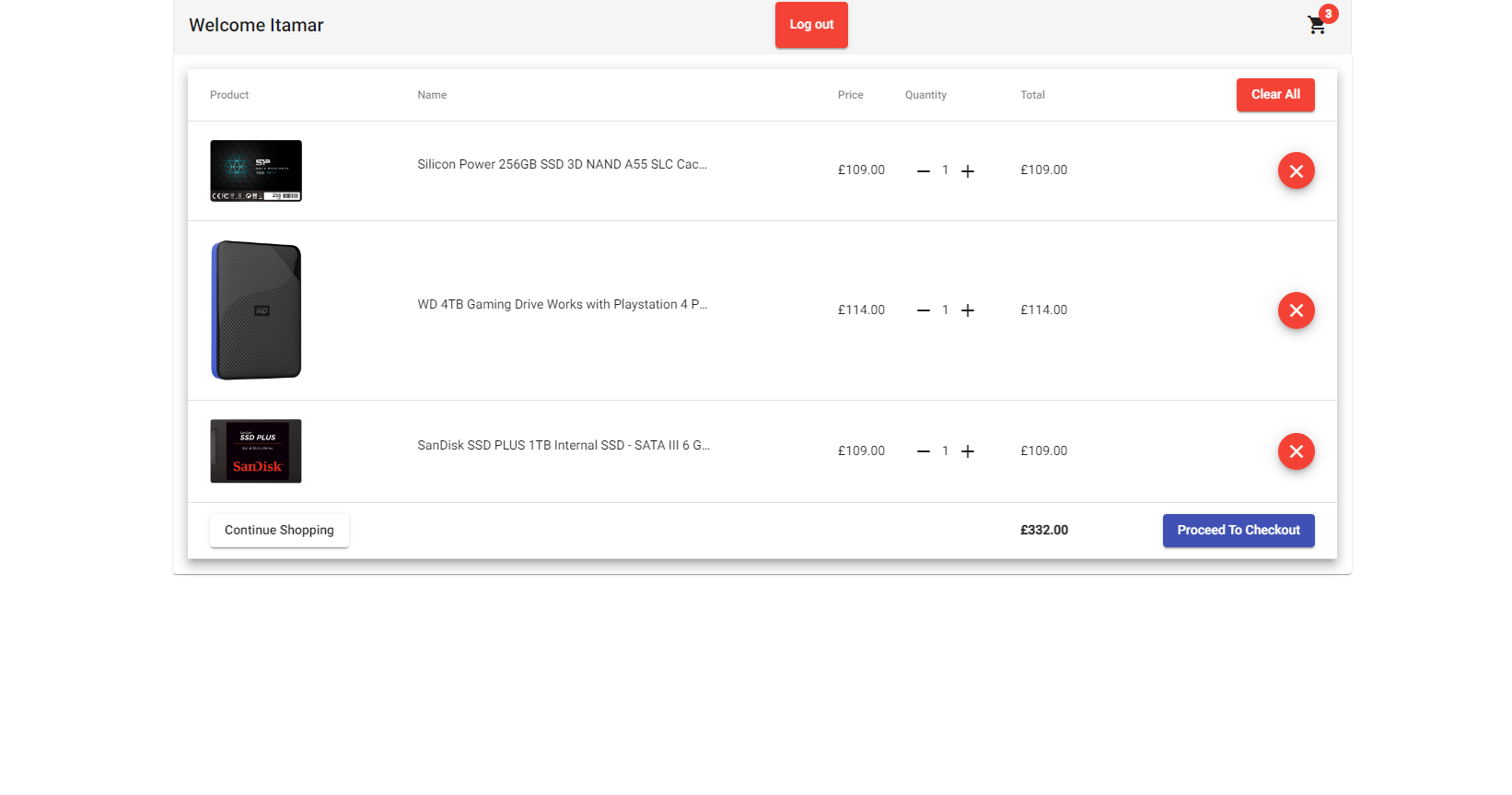Increase quantity of WD 4TB Gaming Drive
Image resolution: width=1512 pixels, height=795 pixels.
pyautogui.click(x=968, y=310)
